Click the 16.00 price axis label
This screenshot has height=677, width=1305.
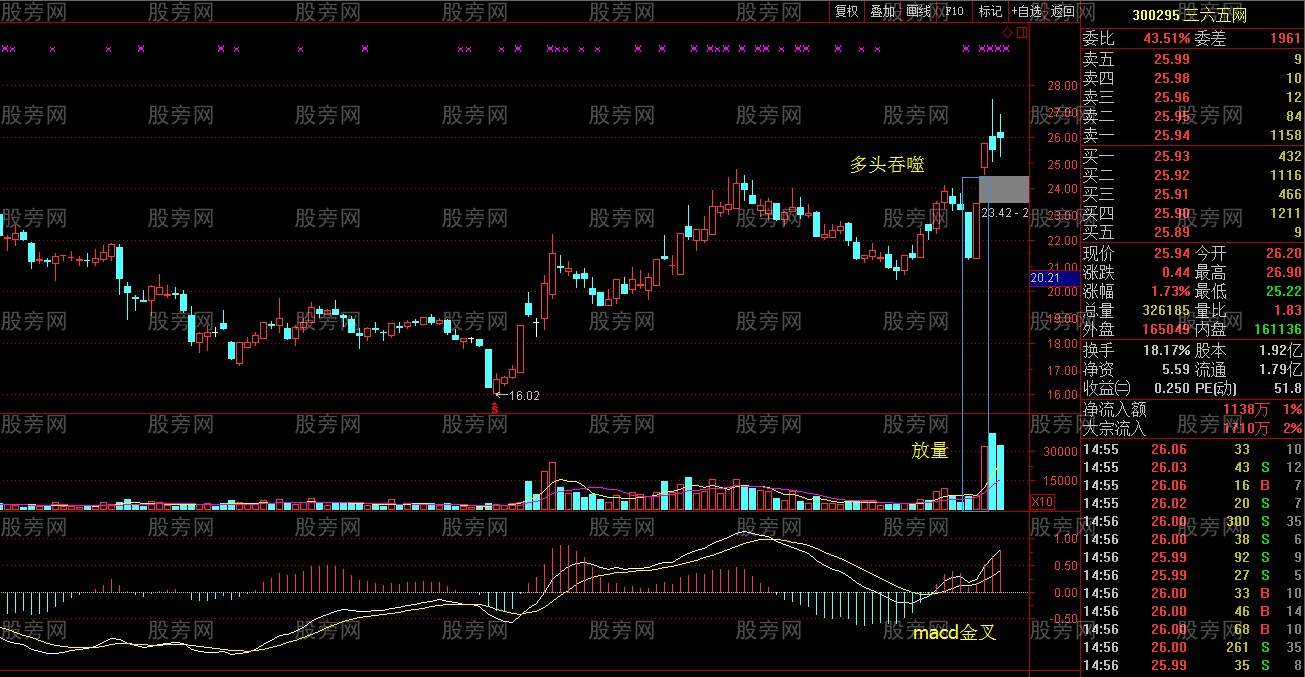pos(1060,395)
